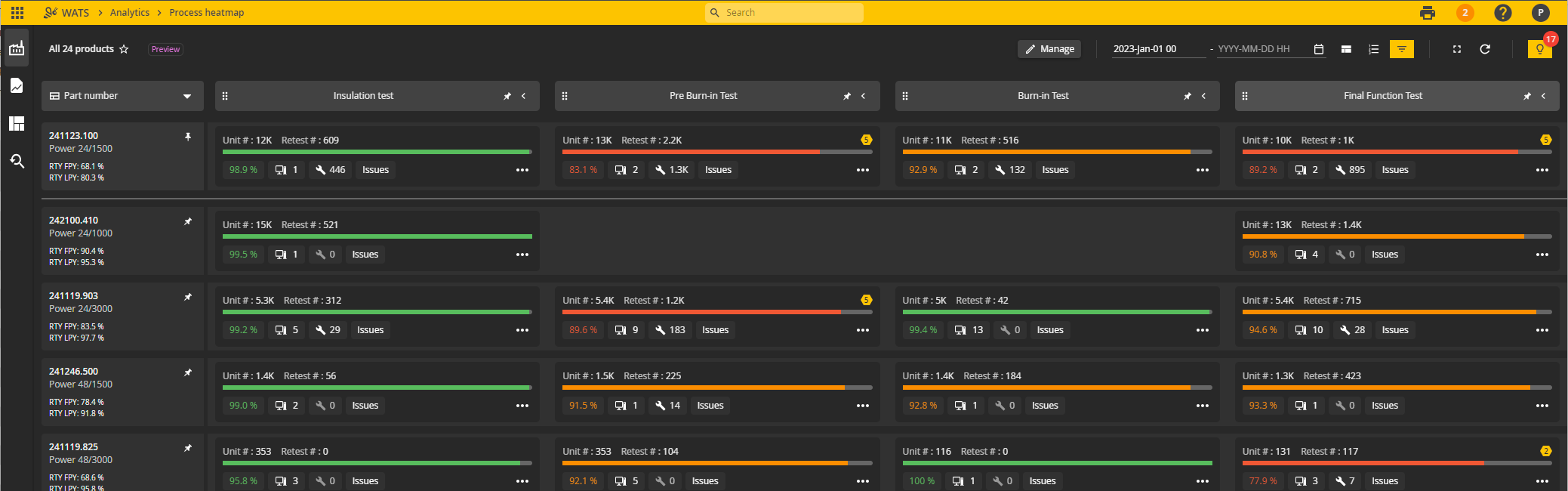Open the lightbulb insights with 17 badge
This screenshot has width=1568, height=491.
(1539, 49)
